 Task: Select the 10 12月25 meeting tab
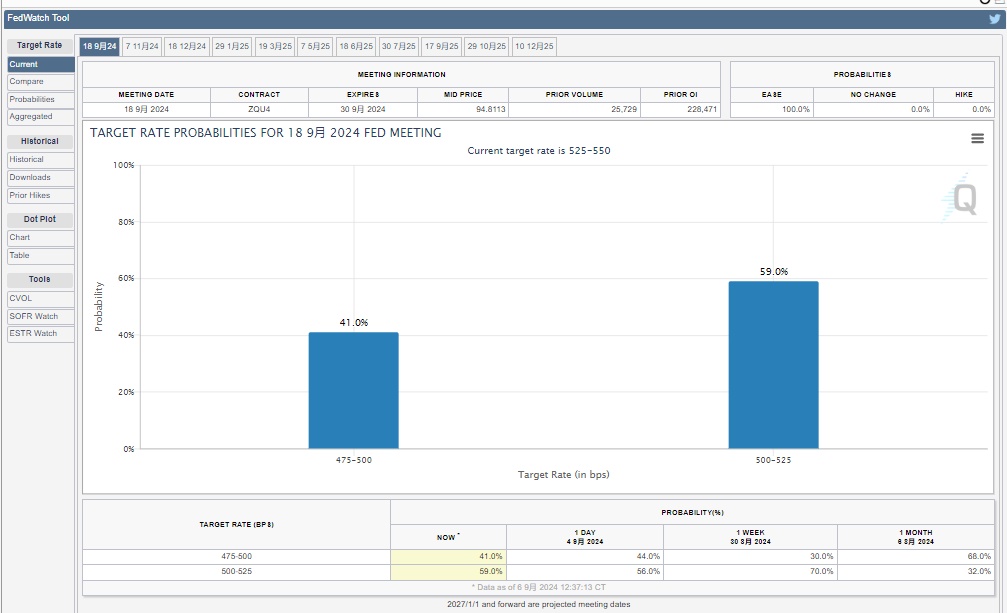pyautogui.click(x=535, y=46)
